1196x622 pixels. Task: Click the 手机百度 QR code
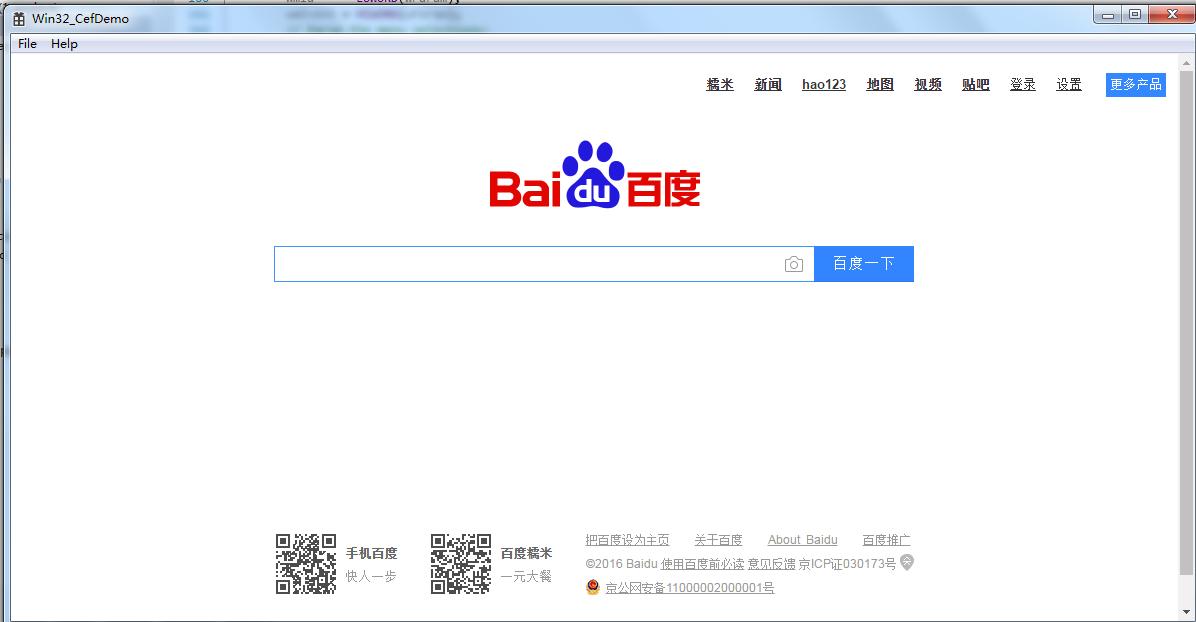pyautogui.click(x=306, y=563)
